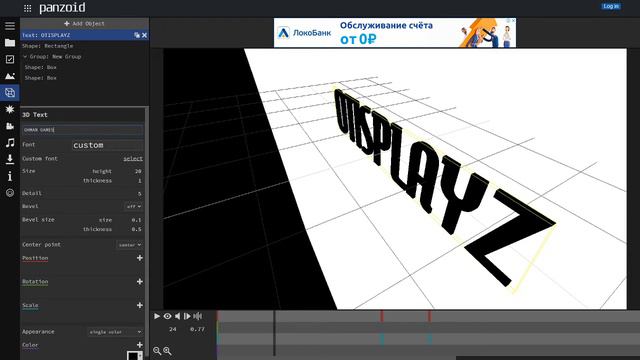Click the Log in button
The width and height of the screenshot is (640, 360).
tap(611, 6)
